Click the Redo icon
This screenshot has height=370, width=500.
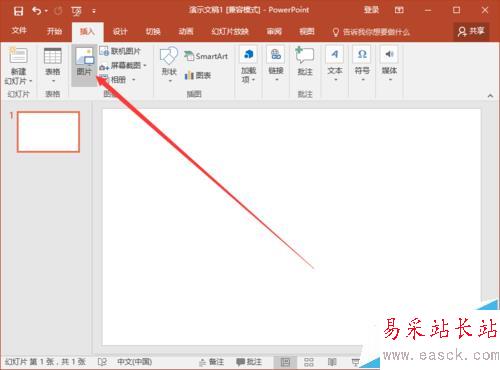pyautogui.click(x=58, y=11)
